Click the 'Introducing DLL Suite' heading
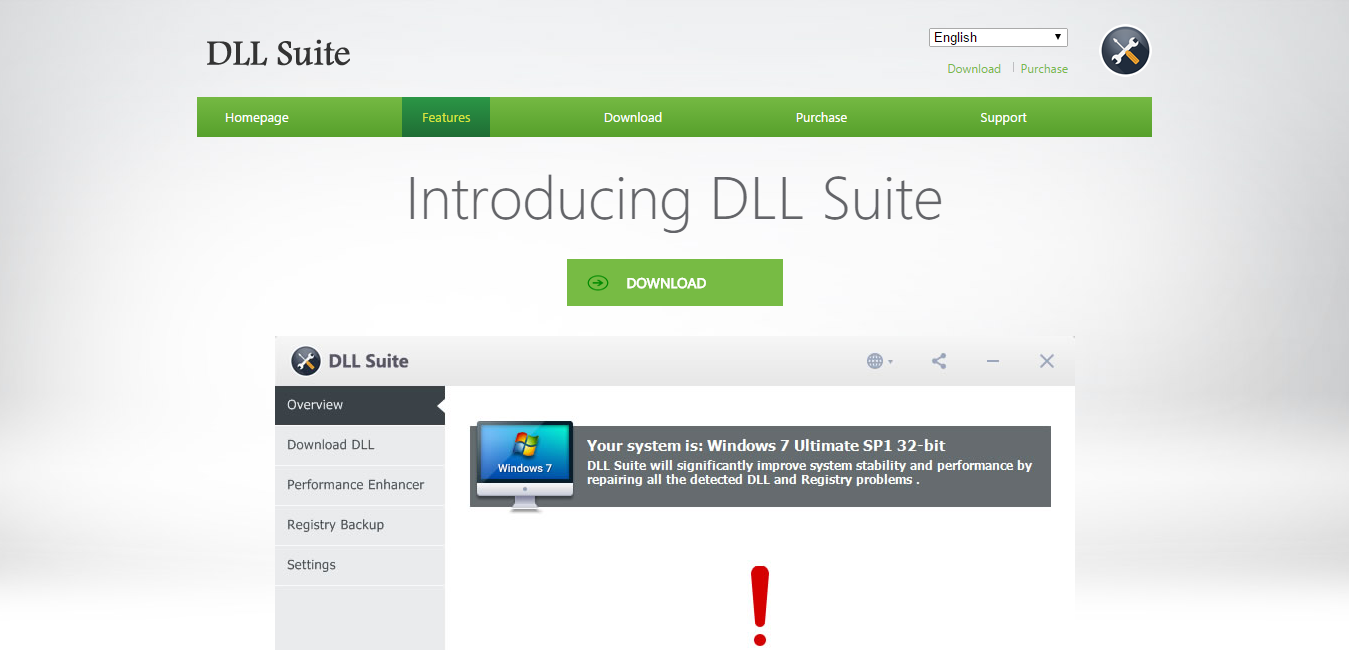 coord(674,198)
